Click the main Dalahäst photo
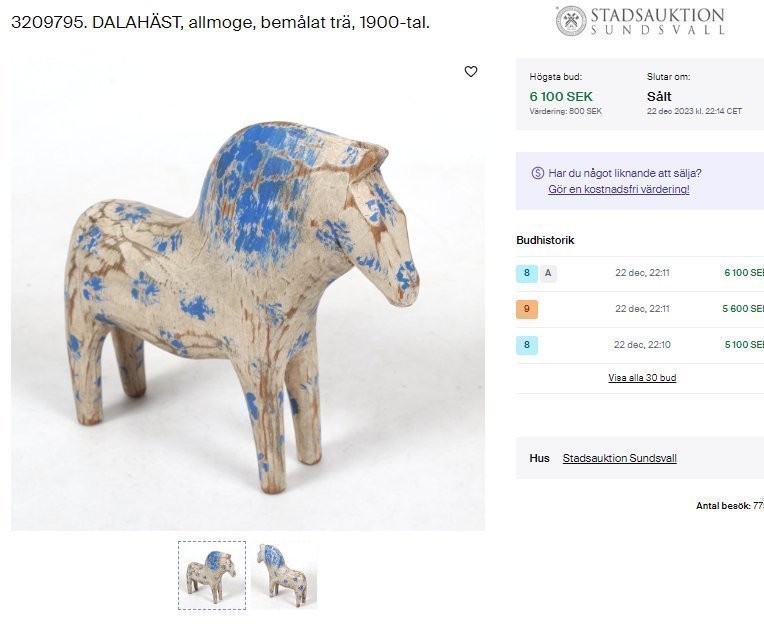Screen dimensions: 764x624 [248, 294]
